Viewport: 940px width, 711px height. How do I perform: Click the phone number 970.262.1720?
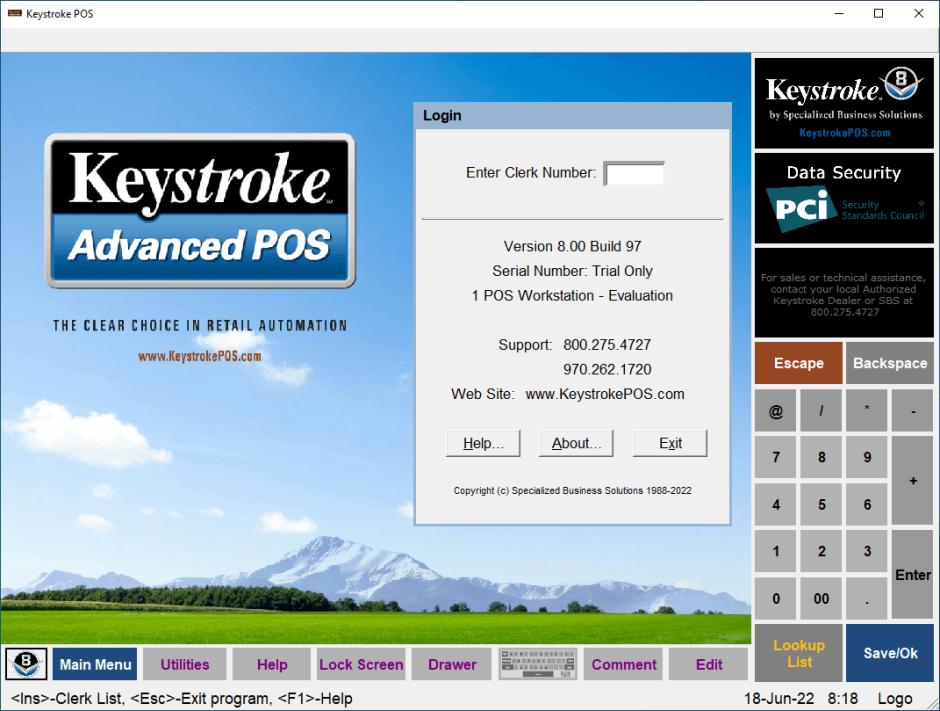[607, 369]
